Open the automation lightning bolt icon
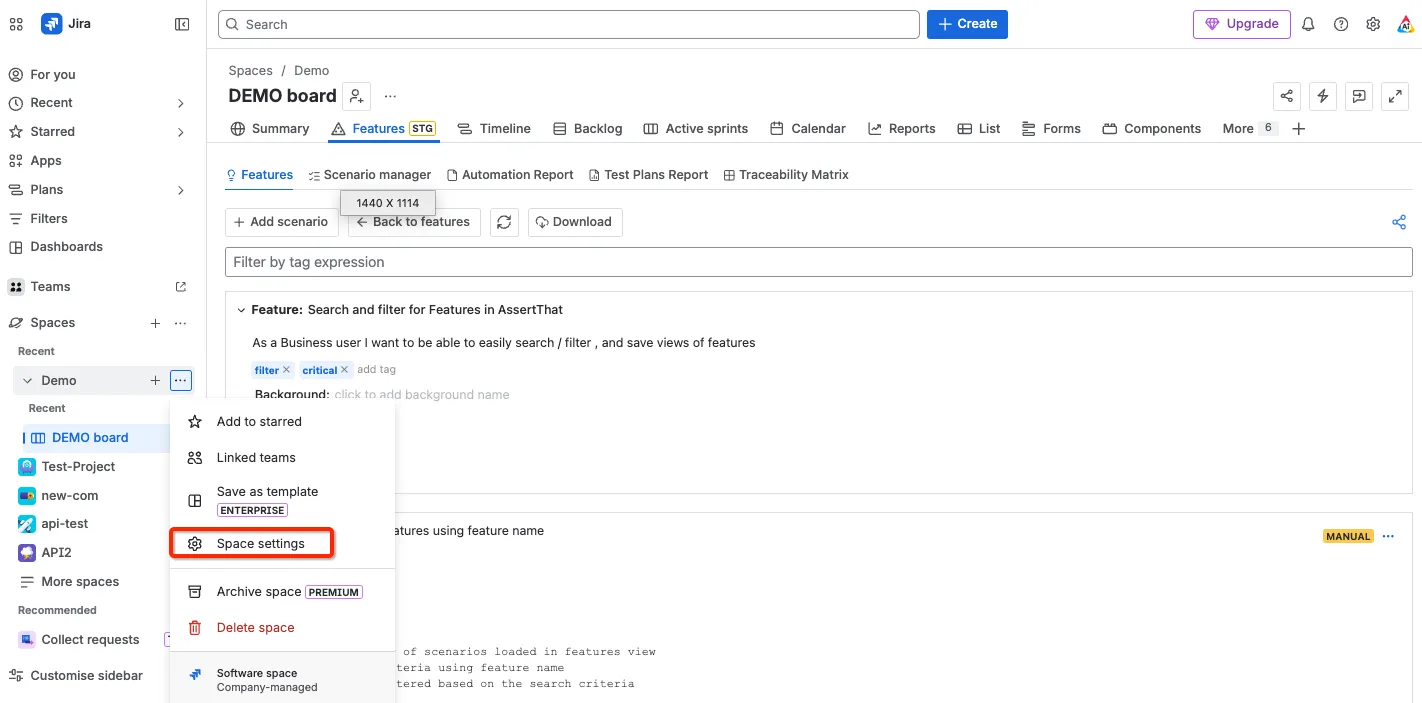This screenshot has width=1422, height=703. pyautogui.click(x=1323, y=96)
